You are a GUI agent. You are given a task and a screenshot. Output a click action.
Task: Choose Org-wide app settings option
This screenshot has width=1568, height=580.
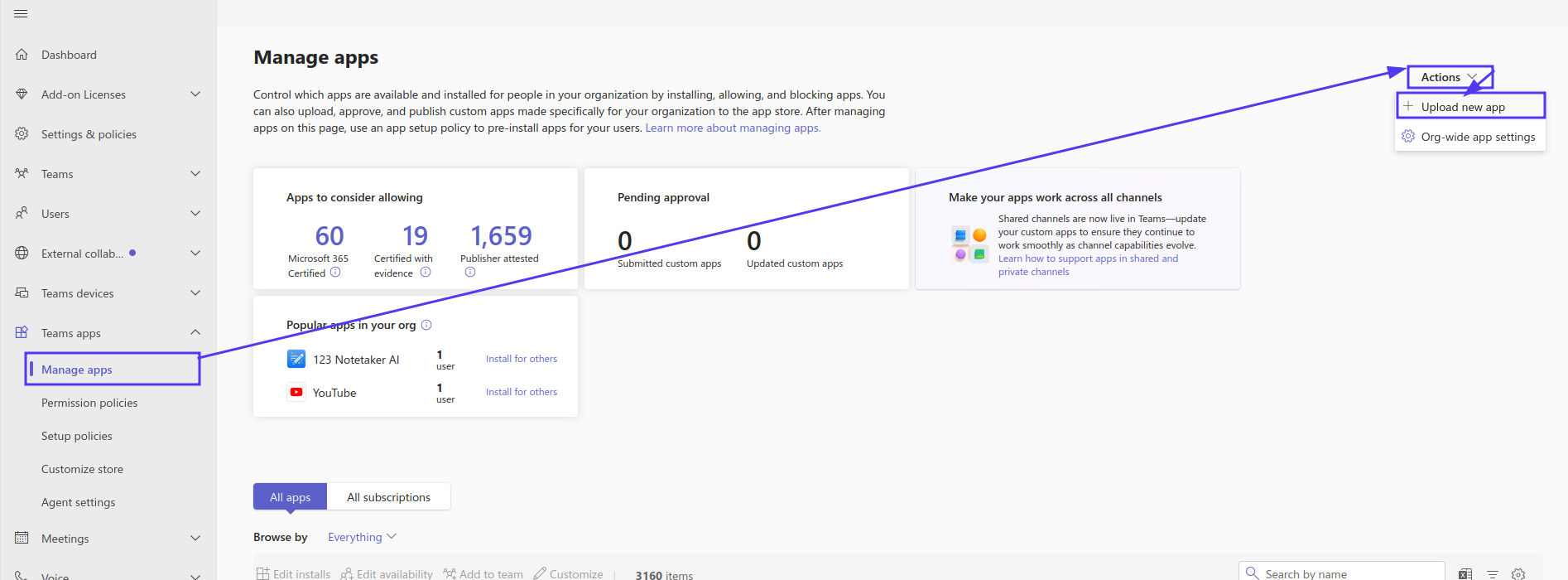coord(1470,137)
